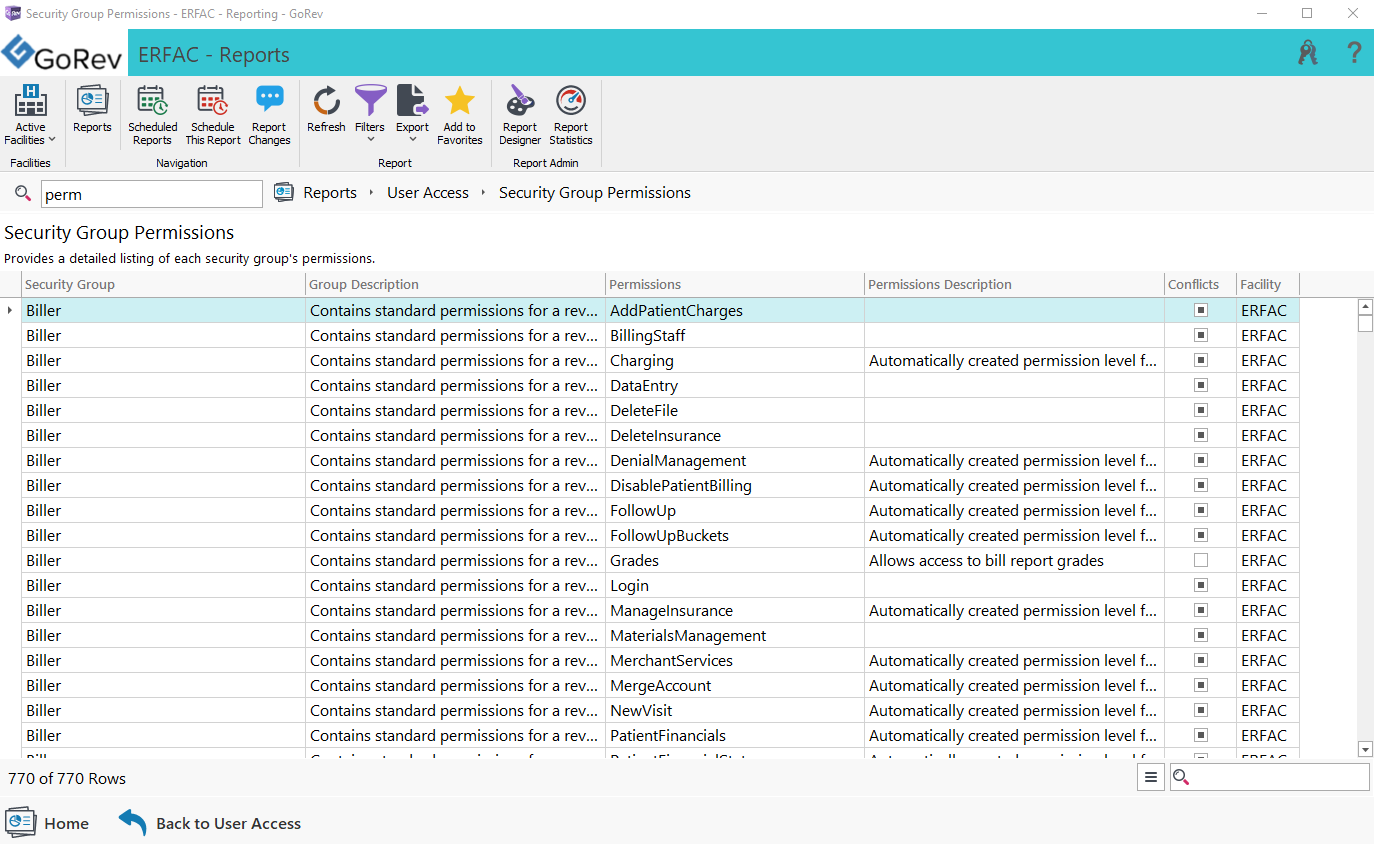Go to Reports breadcrumb

330,193
